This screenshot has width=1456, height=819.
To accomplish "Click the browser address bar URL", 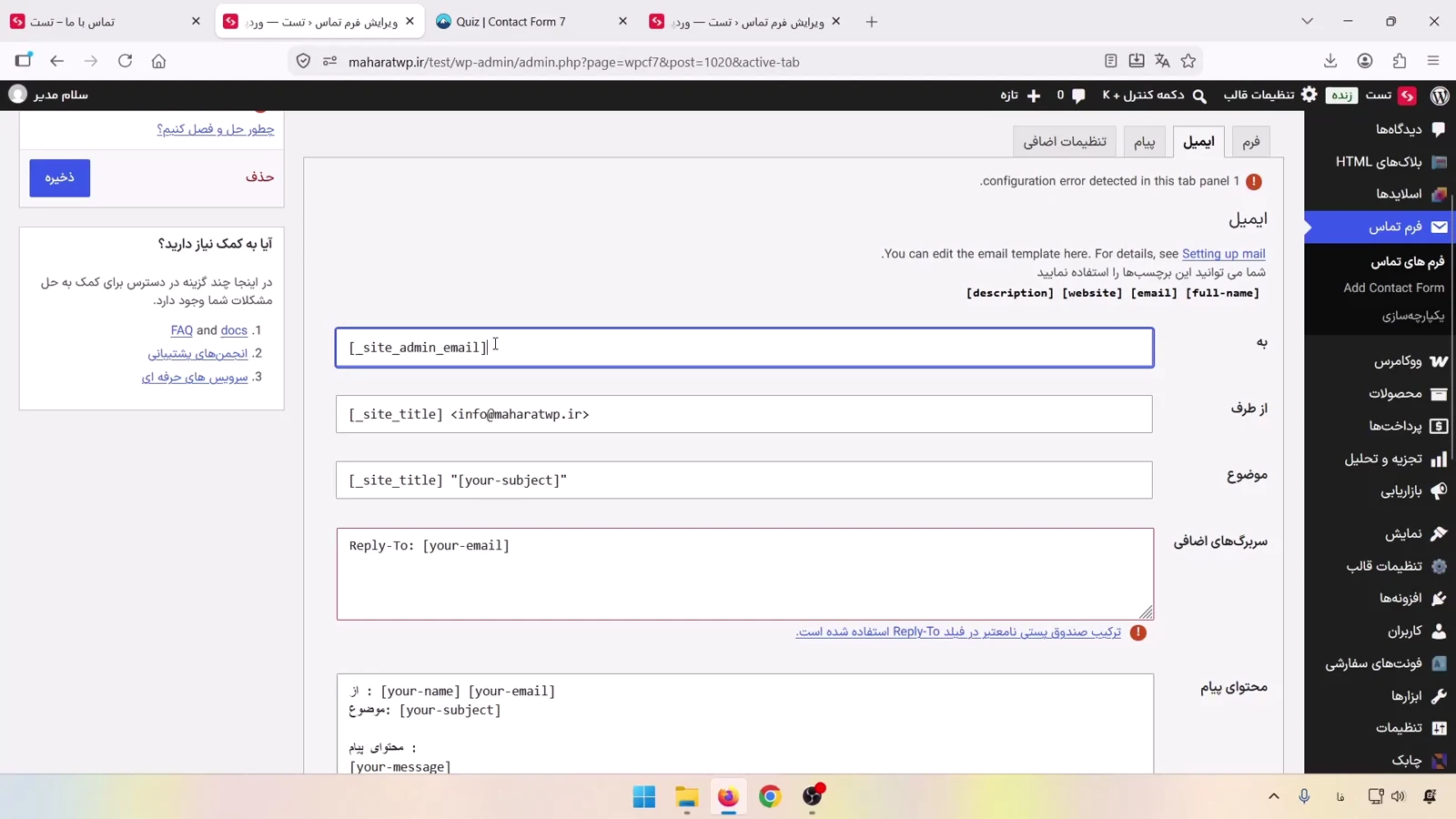I will pyautogui.click(x=574, y=62).
